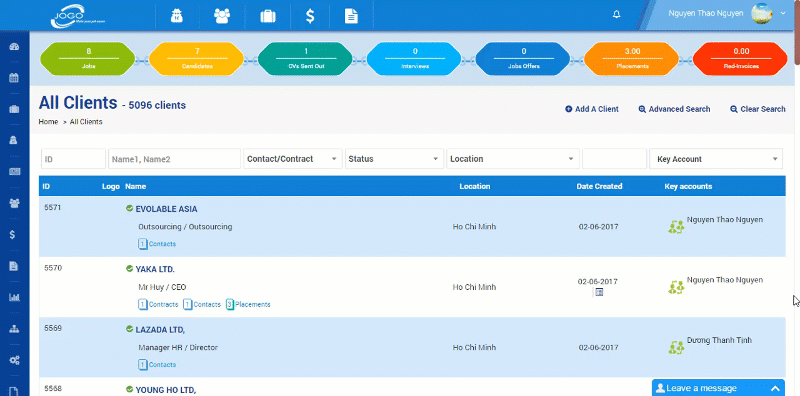
Task: Click key account icon in YAKA LTD. row
Action: pyautogui.click(x=676, y=287)
